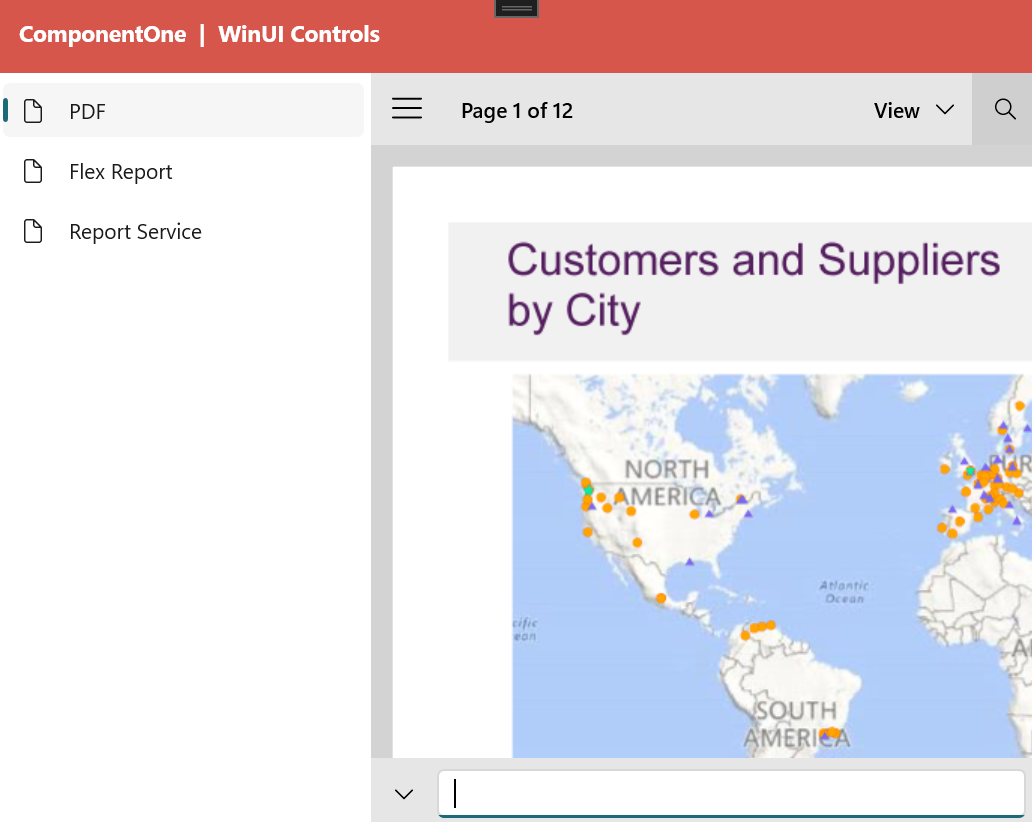Click the Customers and Suppliers by City heading
This screenshot has width=1032, height=822.
point(752,285)
